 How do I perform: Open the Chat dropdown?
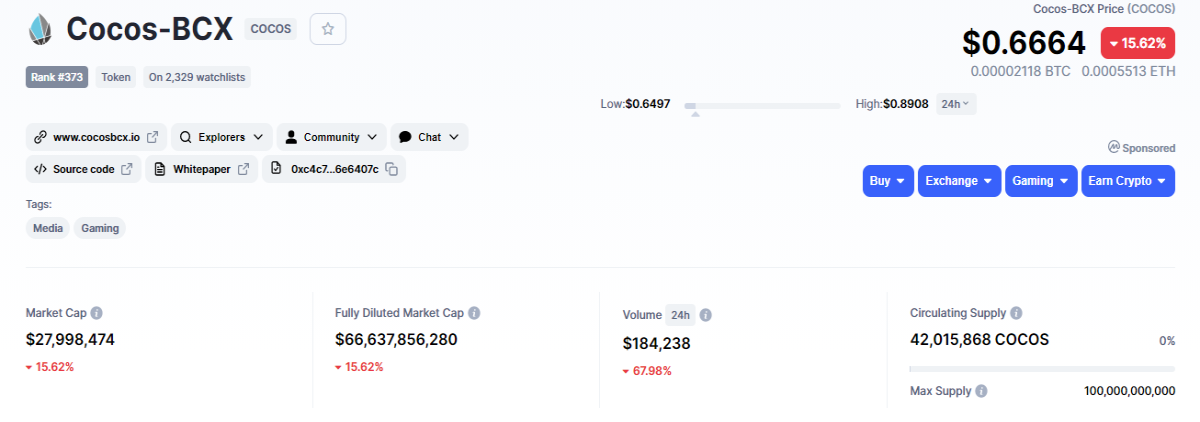429,137
